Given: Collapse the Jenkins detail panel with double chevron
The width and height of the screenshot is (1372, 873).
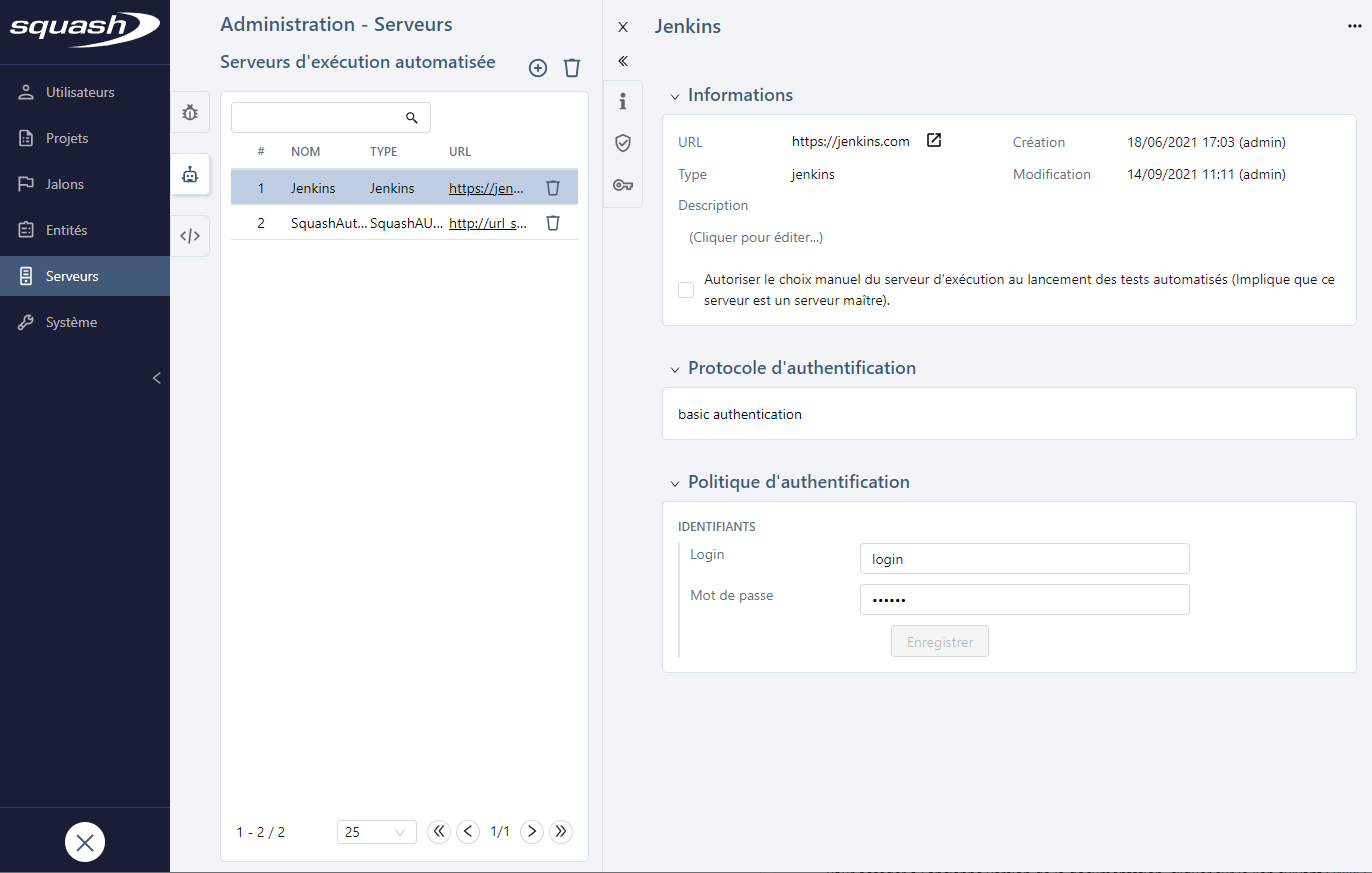Looking at the screenshot, I should point(622,61).
